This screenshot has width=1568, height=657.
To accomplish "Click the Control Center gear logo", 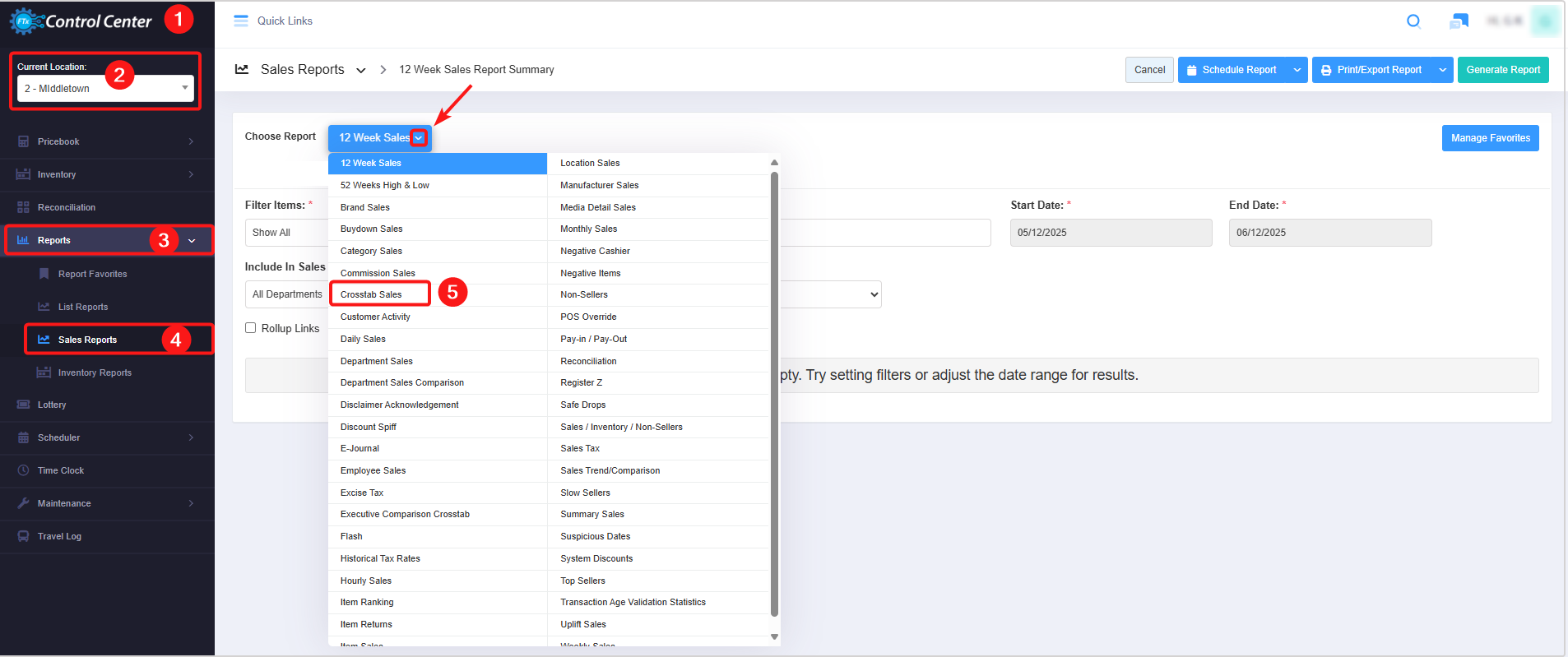I will pyautogui.click(x=26, y=21).
